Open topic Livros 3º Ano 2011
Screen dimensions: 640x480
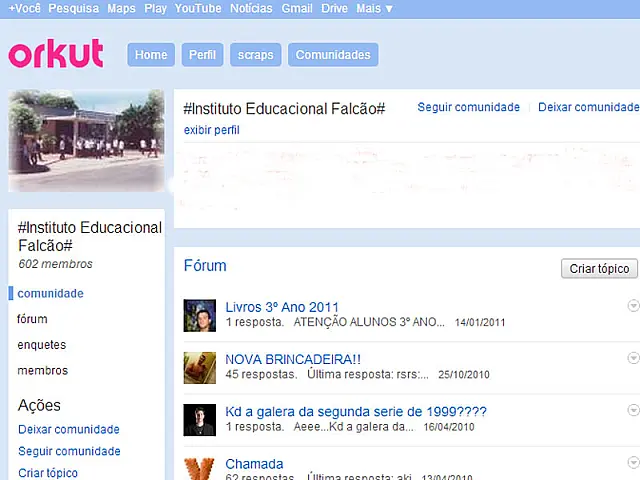[x=282, y=307]
